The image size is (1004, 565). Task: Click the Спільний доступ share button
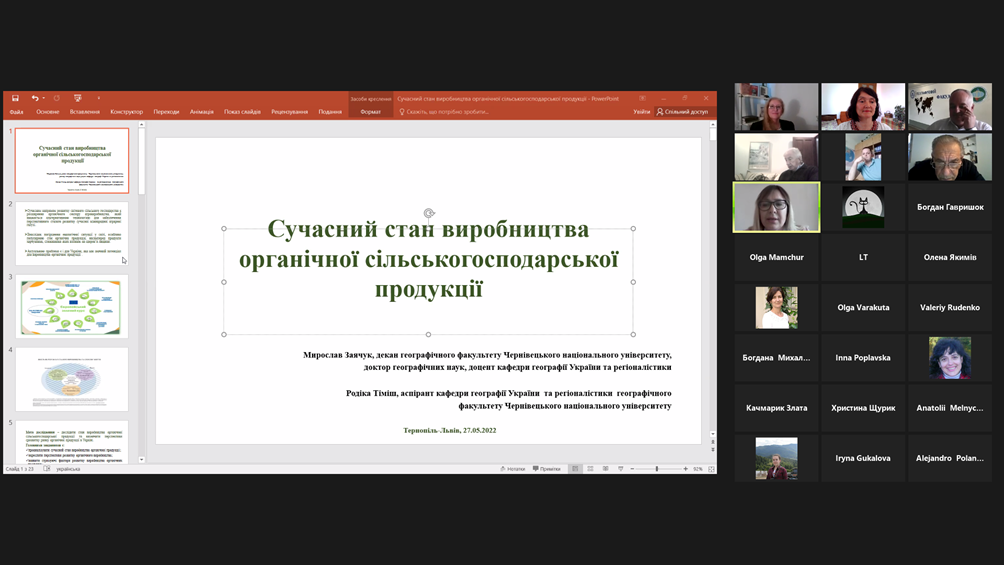point(683,111)
